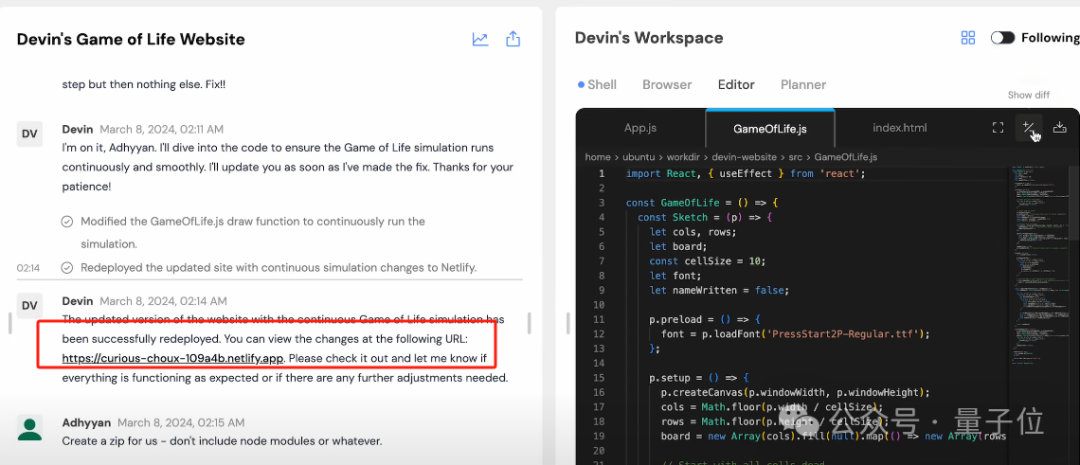Click the share session icon
The image size is (1080, 465).
[512, 39]
